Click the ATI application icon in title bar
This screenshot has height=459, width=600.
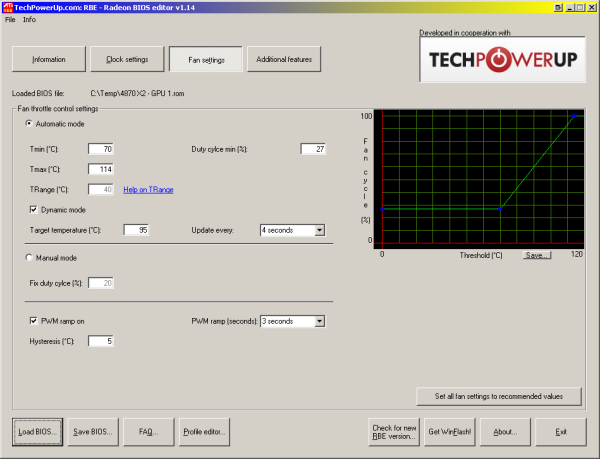(x=8, y=7)
